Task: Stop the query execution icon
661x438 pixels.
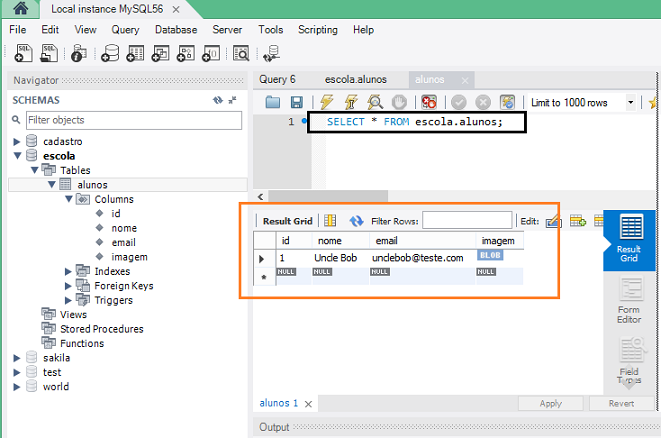Action: [399, 102]
